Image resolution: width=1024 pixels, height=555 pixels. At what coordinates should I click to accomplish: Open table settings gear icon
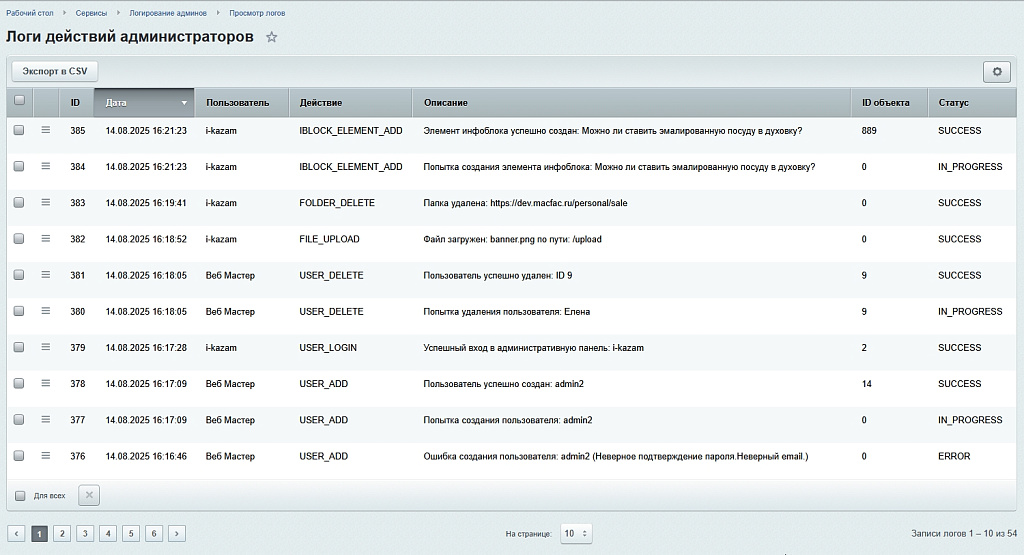[996, 72]
